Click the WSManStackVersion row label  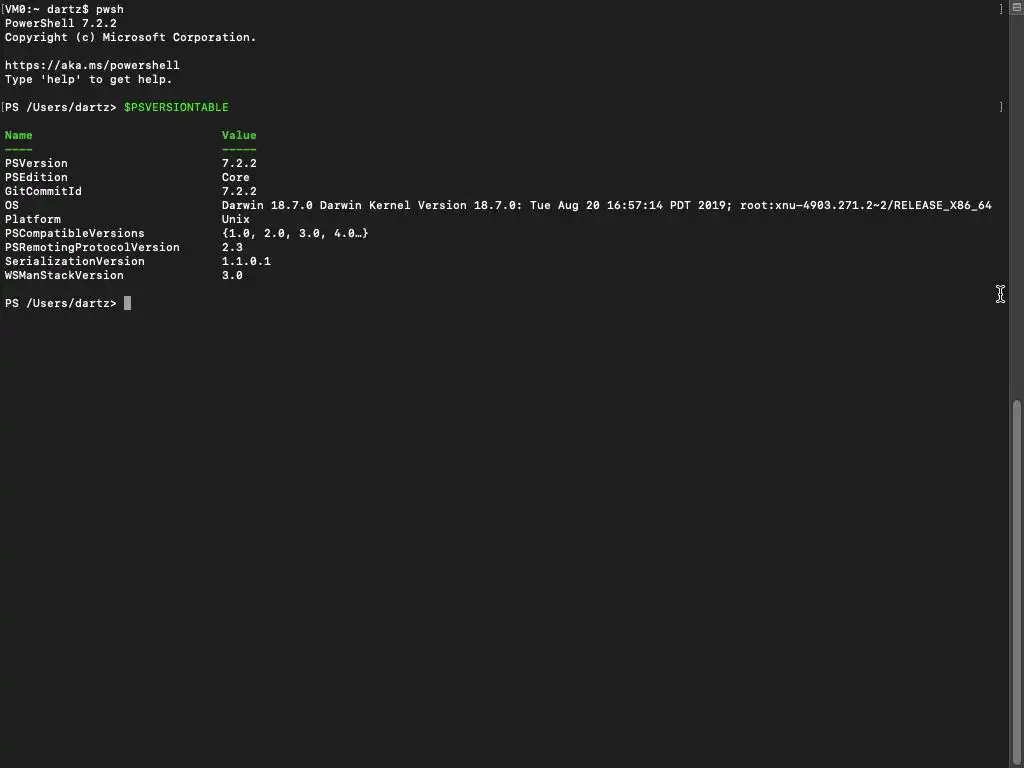pyautogui.click(x=64, y=275)
